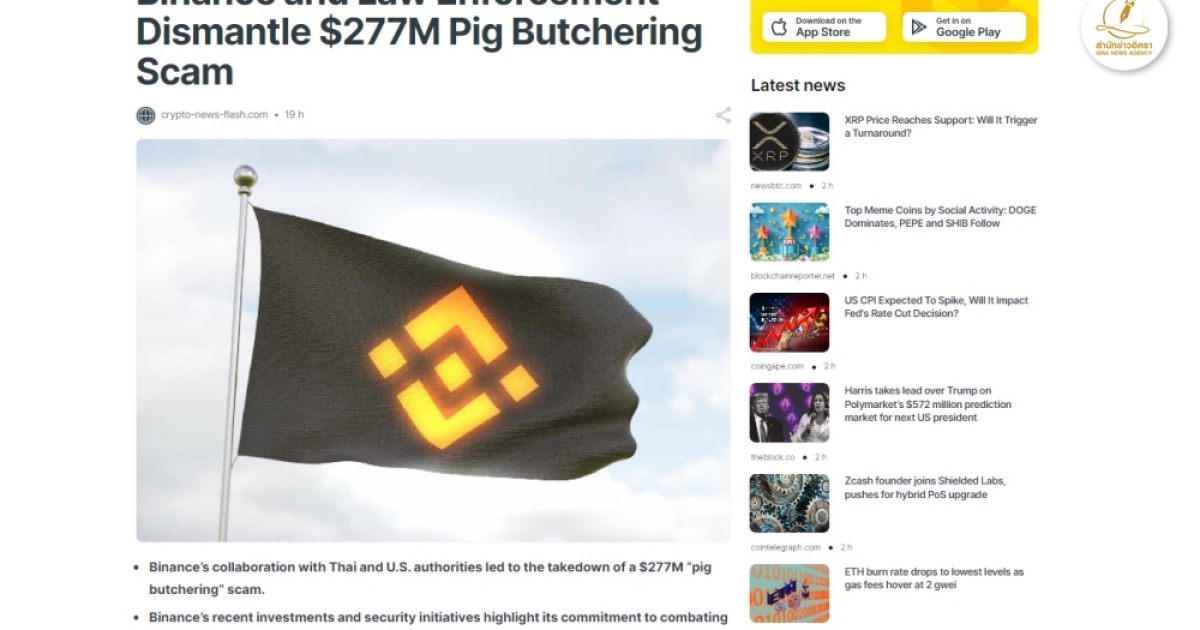Open US CPI Expected To Spike article
The width and height of the screenshot is (1200, 630).
(936, 307)
